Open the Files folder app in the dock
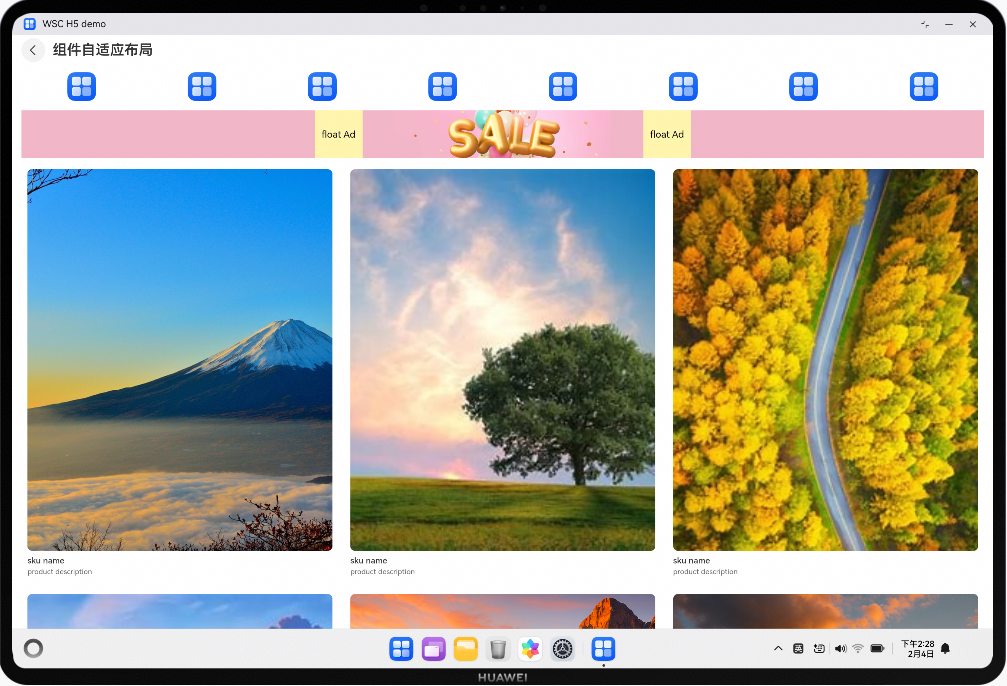Screen dimensions: 1007x686 click(x=466, y=649)
